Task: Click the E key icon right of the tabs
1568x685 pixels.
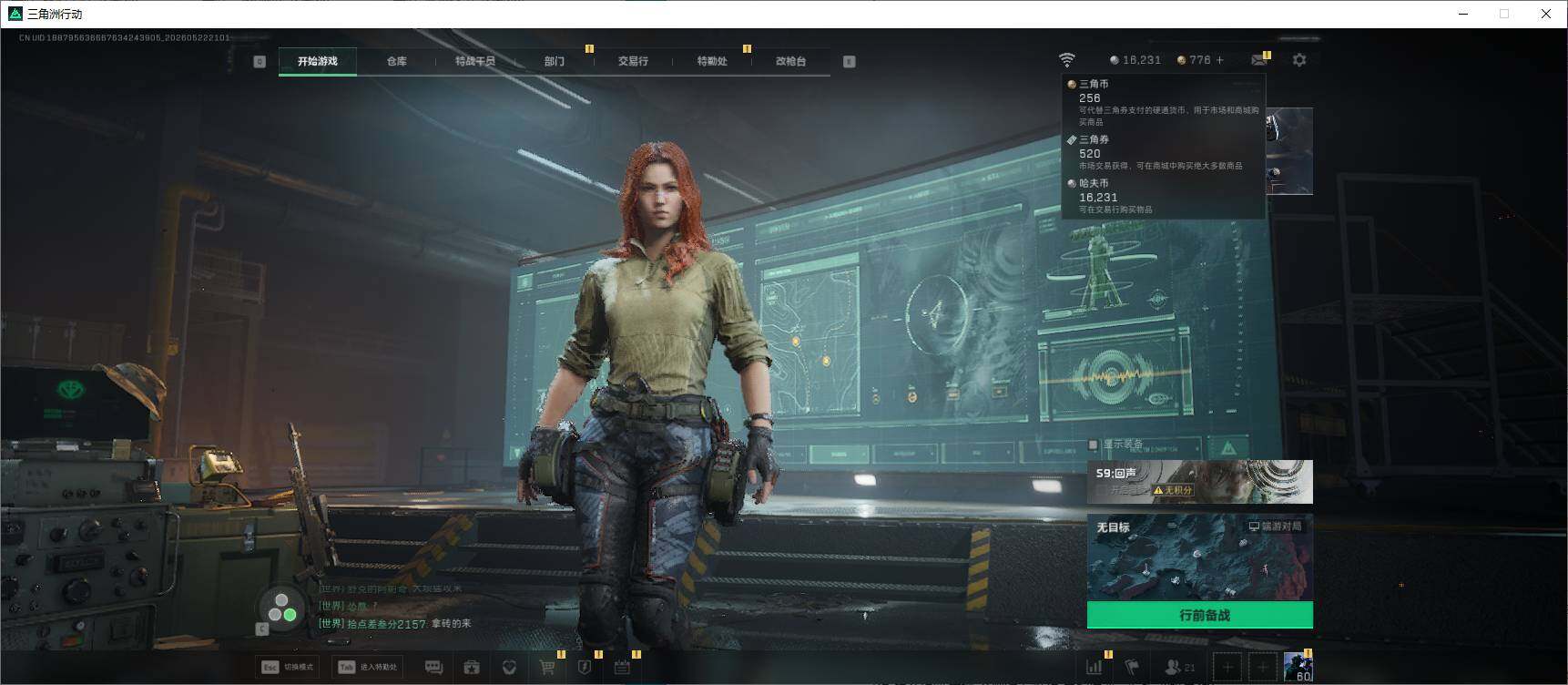Action: pyautogui.click(x=849, y=61)
